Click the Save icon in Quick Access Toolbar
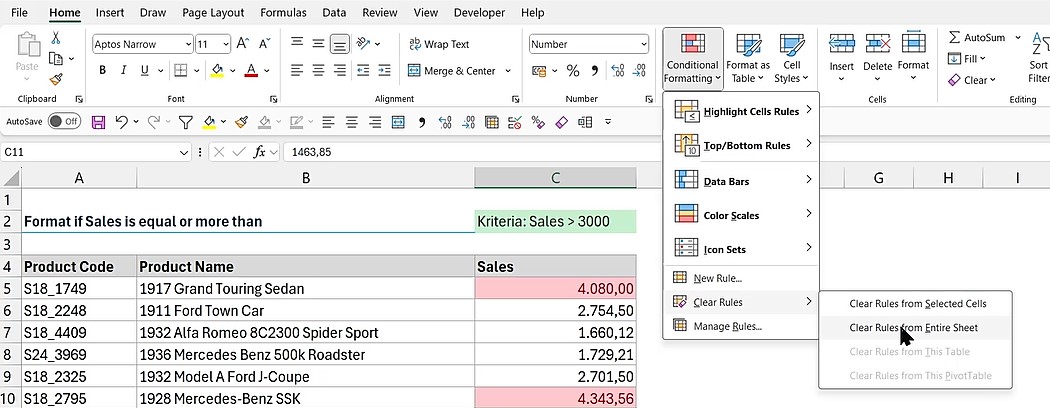The image size is (1050, 408). (98, 122)
